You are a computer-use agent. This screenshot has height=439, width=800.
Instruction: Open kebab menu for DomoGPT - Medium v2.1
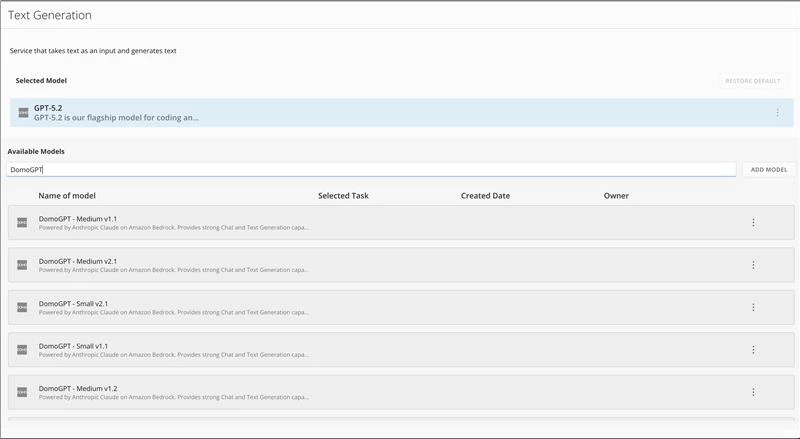(x=753, y=265)
